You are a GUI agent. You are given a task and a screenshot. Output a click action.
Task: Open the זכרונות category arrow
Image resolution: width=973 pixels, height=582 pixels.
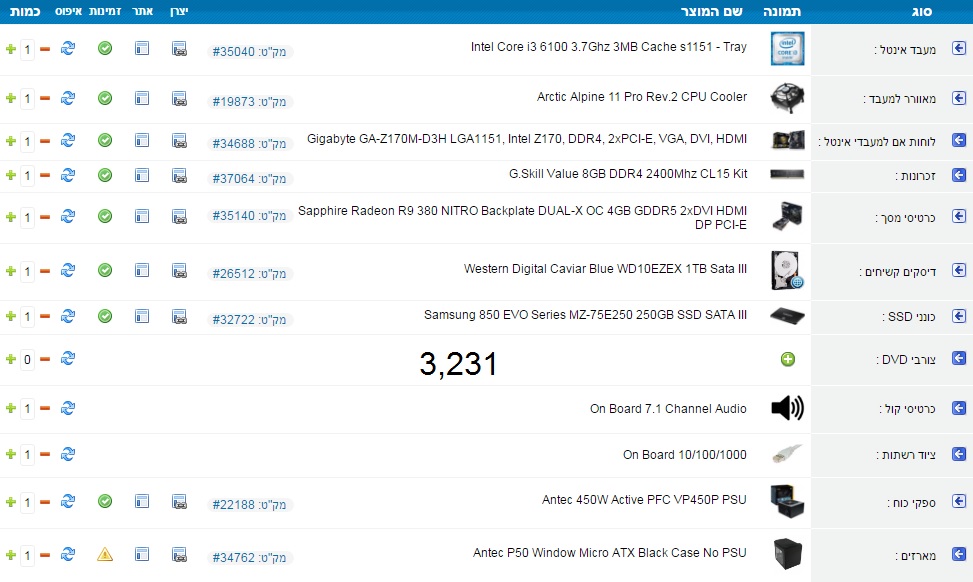tap(959, 175)
